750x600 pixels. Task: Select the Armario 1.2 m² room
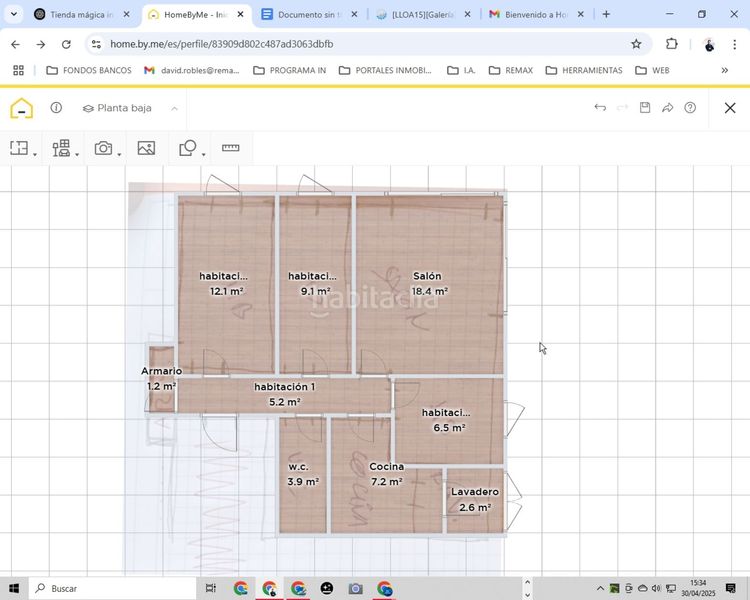(x=161, y=378)
